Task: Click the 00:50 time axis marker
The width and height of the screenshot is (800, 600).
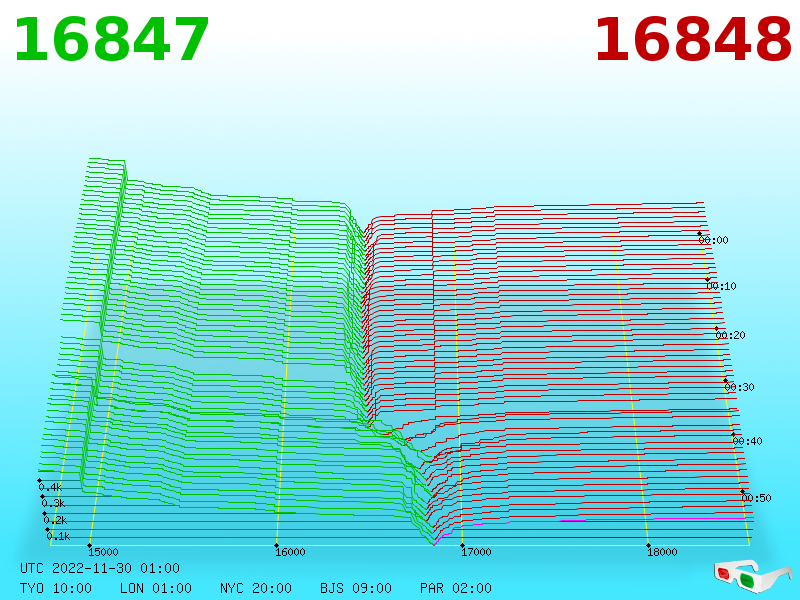Action: point(756,498)
